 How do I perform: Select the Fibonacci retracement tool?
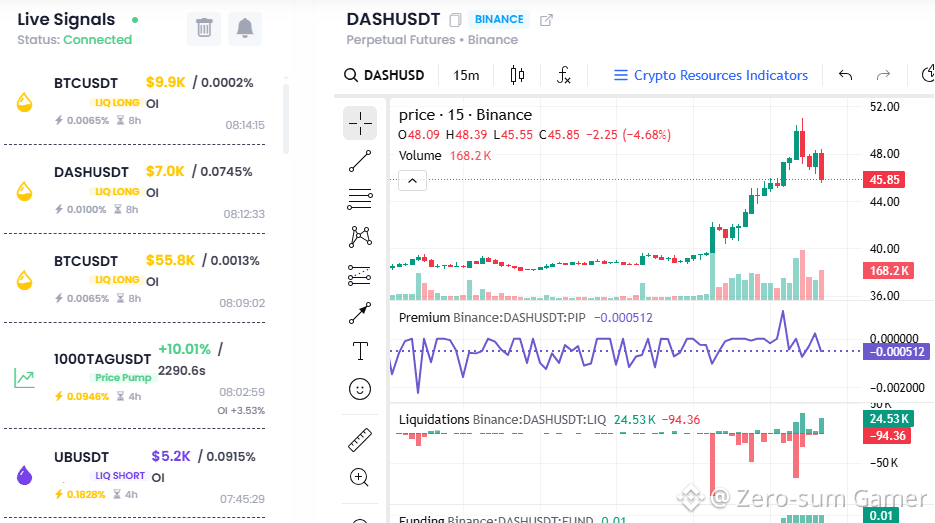point(360,199)
